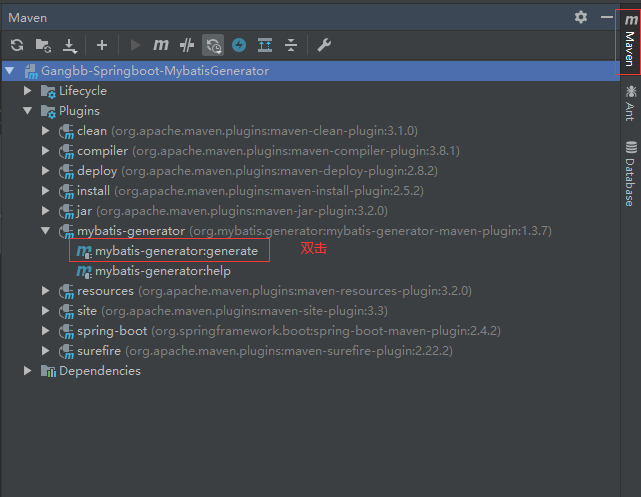Run Maven build play icon

point(135,45)
